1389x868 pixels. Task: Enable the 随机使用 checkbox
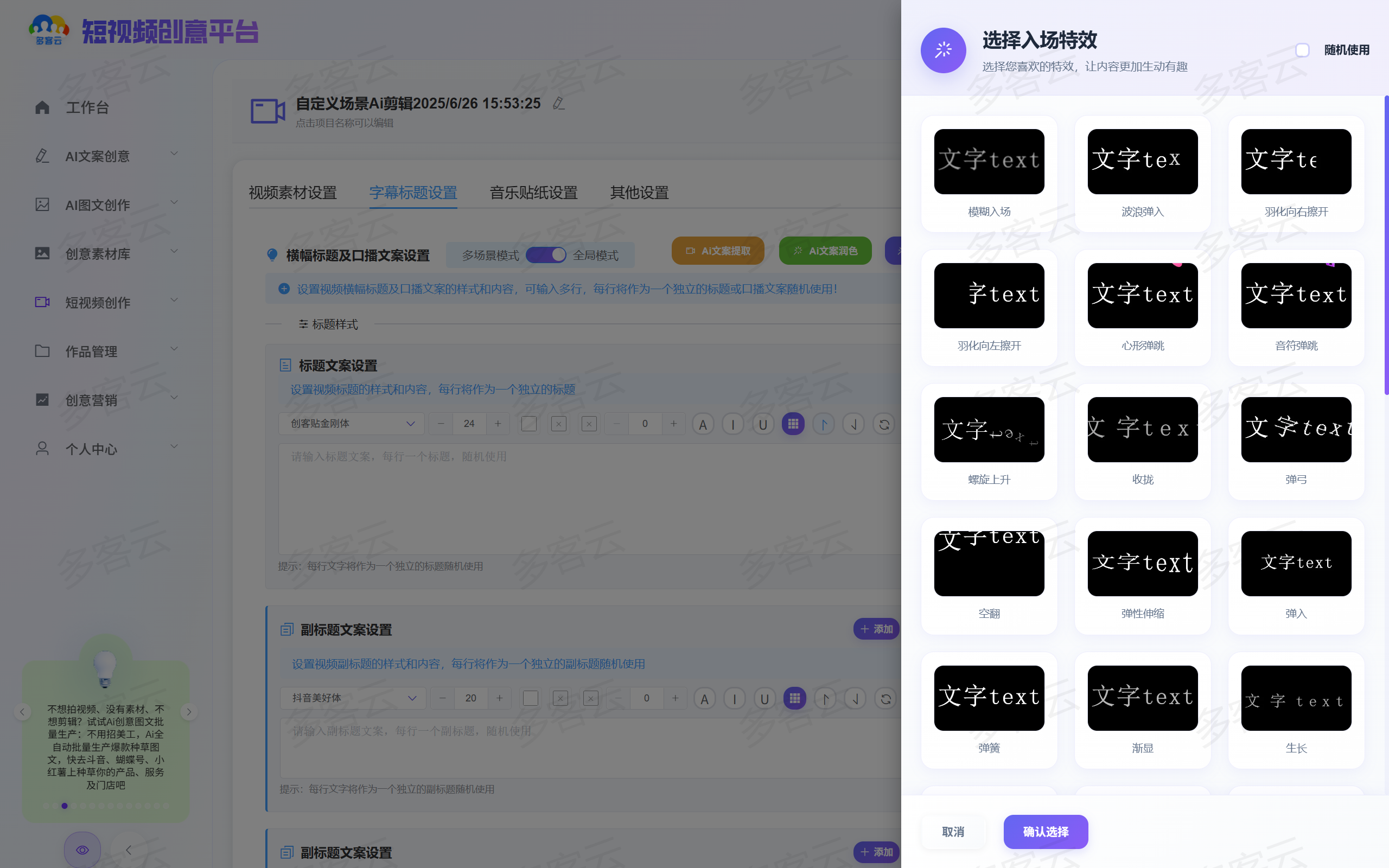[x=1302, y=50]
